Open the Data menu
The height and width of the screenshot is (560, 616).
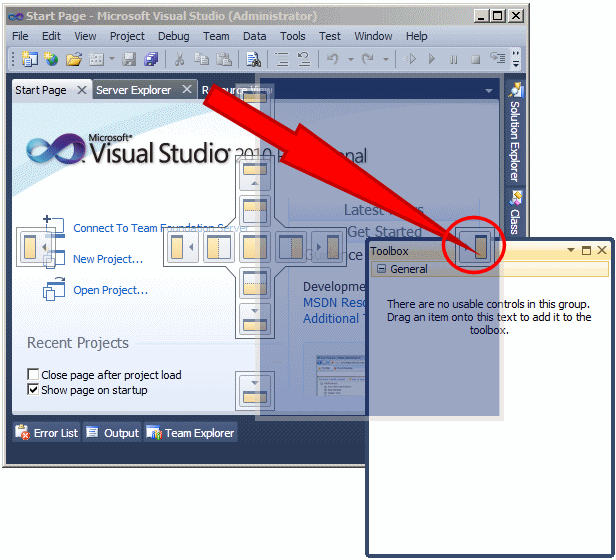click(255, 36)
